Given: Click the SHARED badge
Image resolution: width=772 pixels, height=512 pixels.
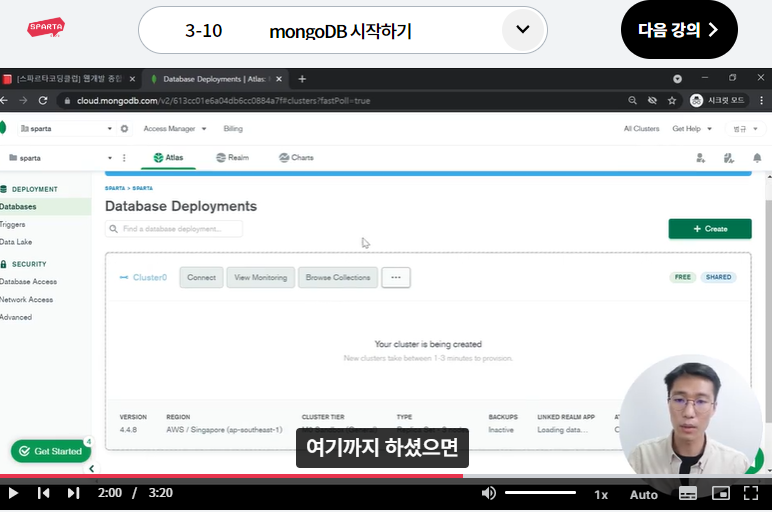Looking at the screenshot, I should point(718,277).
